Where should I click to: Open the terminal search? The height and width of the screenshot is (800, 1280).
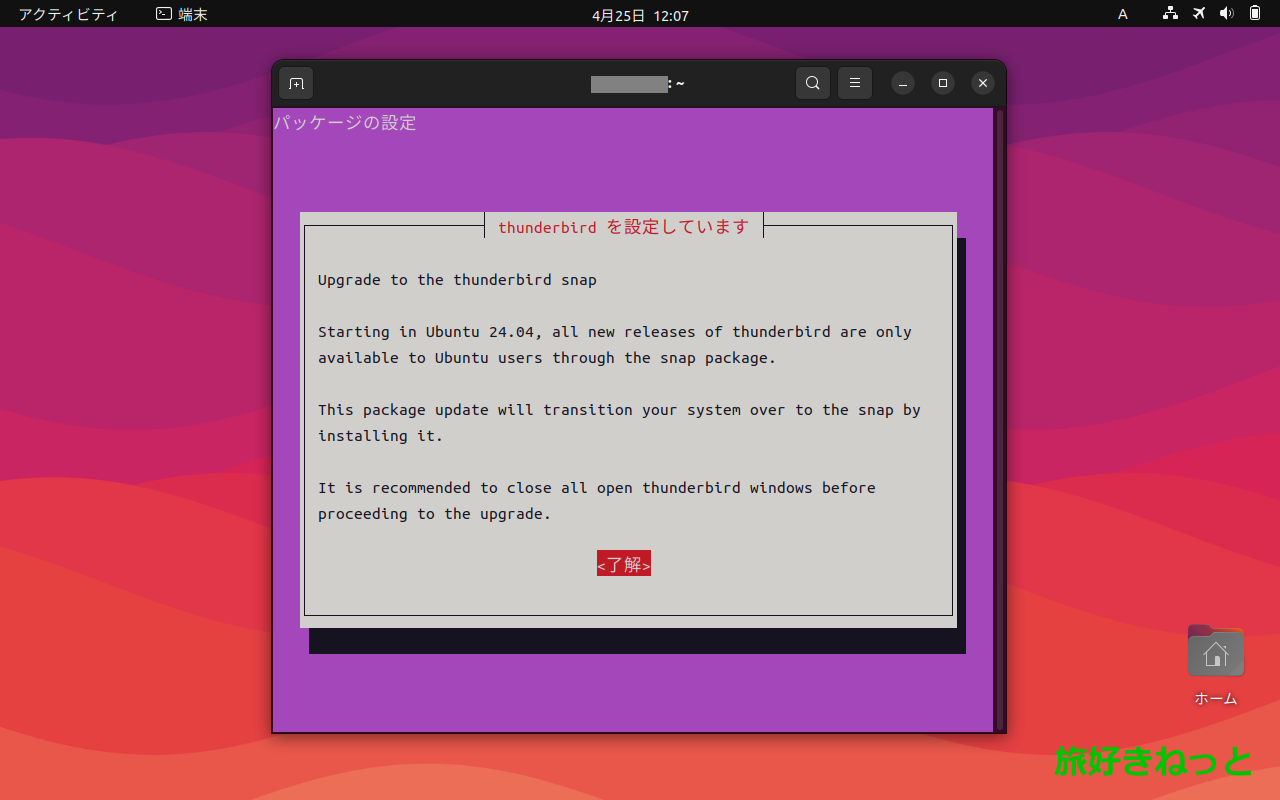812,83
